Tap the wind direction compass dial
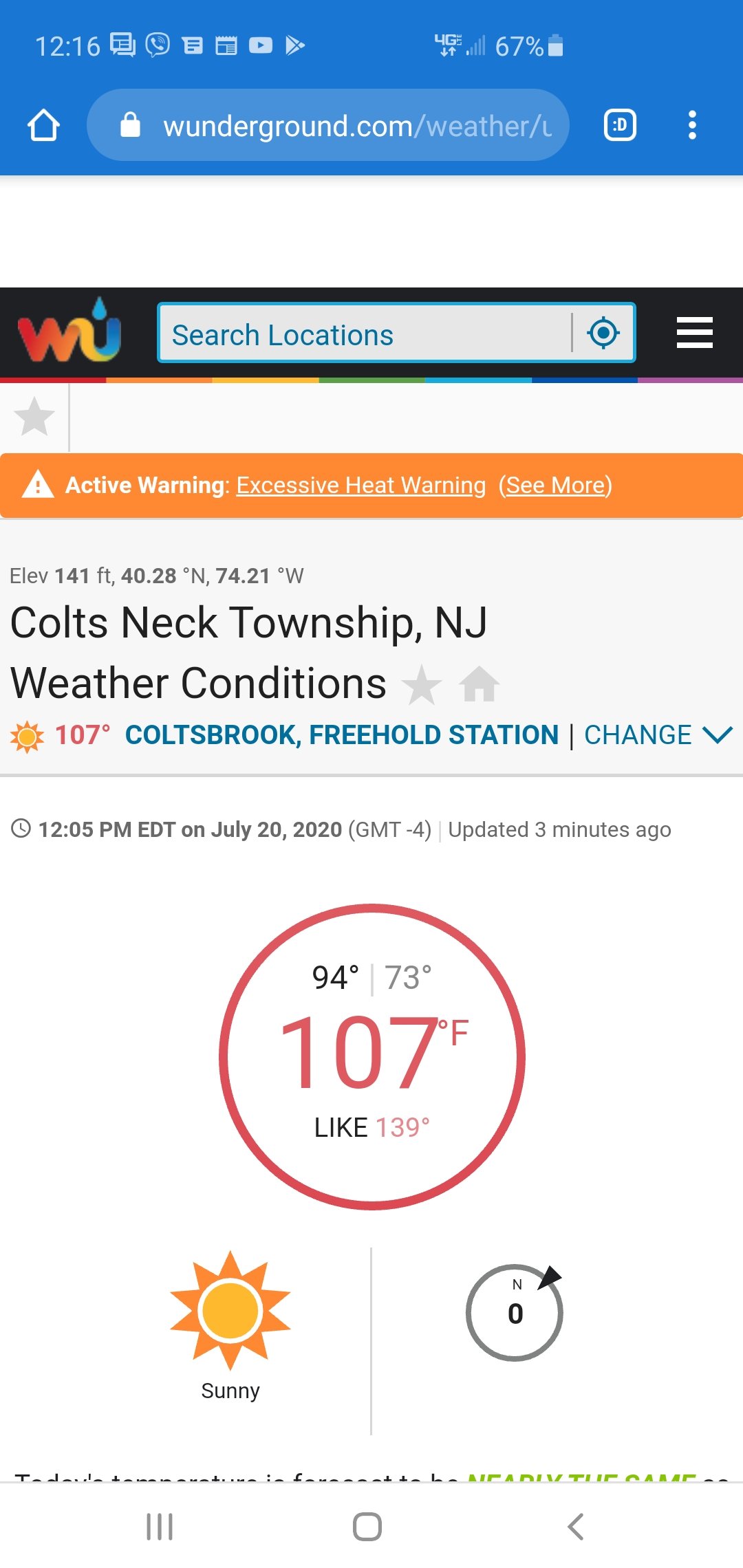The width and height of the screenshot is (743, 1568). point(515,1312)
